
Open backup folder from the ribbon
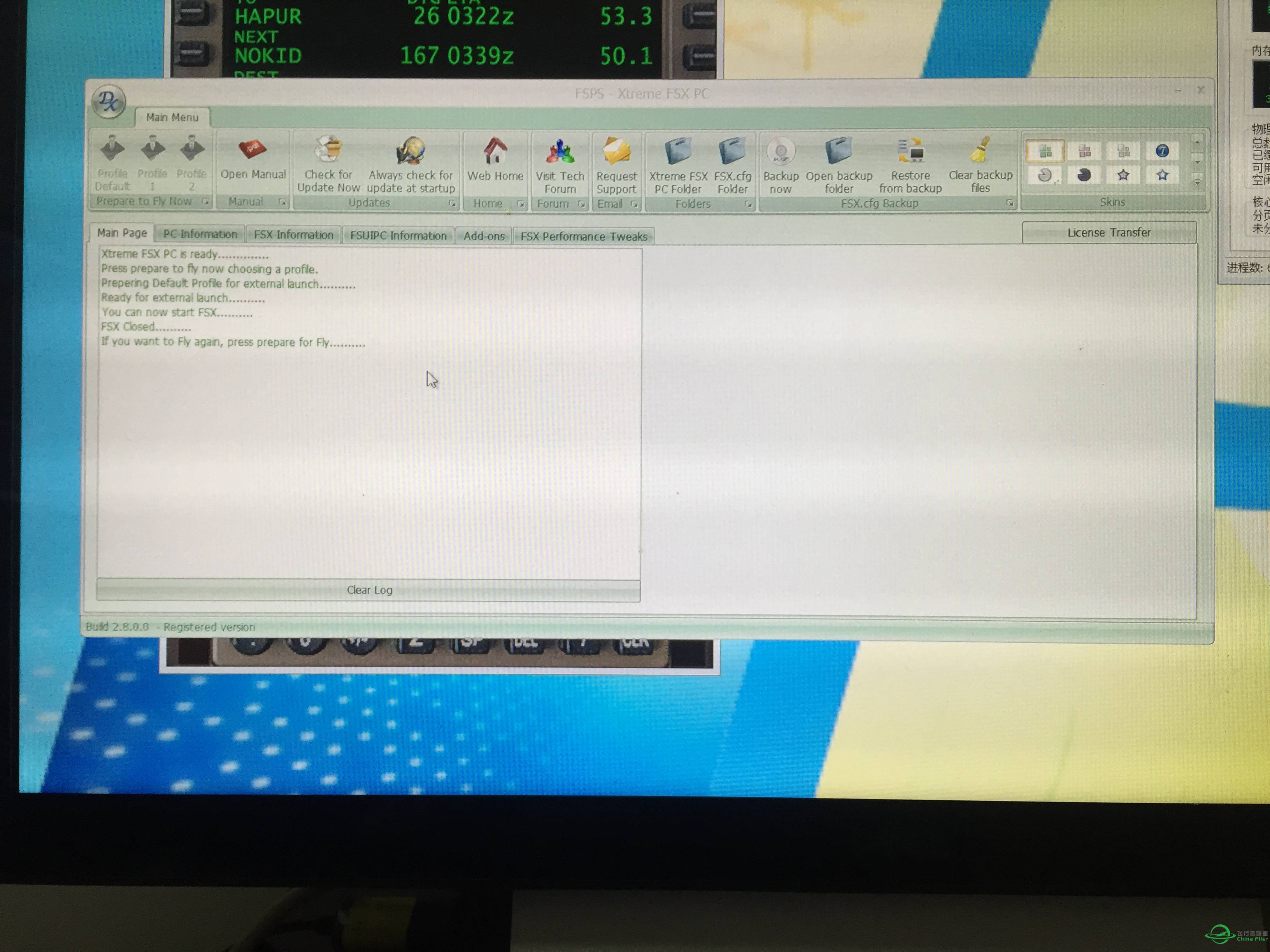(839, 166)
